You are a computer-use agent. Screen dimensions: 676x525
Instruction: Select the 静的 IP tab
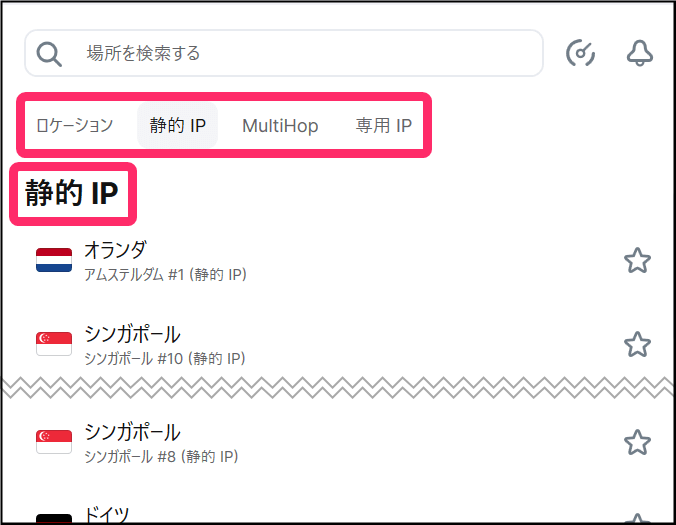click(x=177, y=125)
